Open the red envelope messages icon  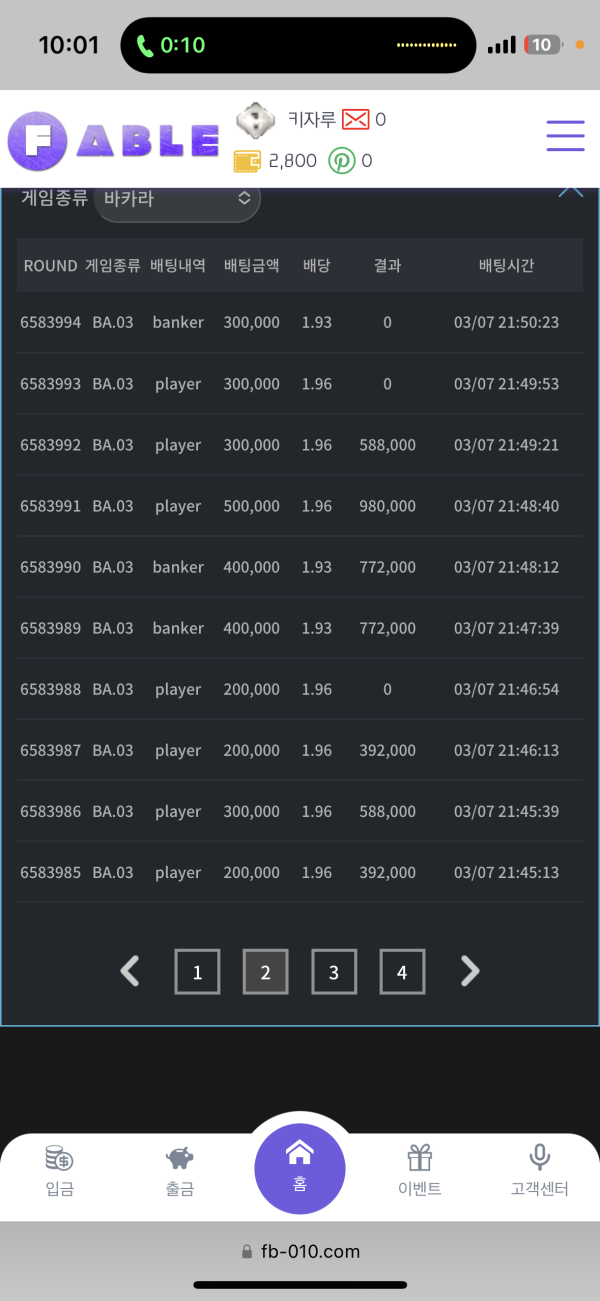click(355, 120)
